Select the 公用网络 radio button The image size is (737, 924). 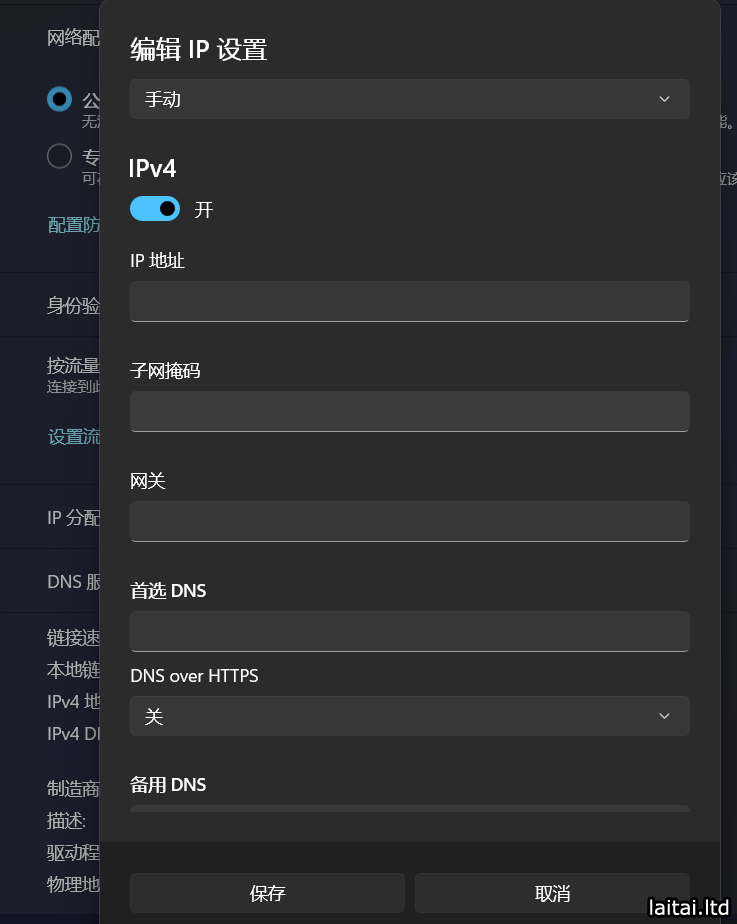[x=59, y=99]
